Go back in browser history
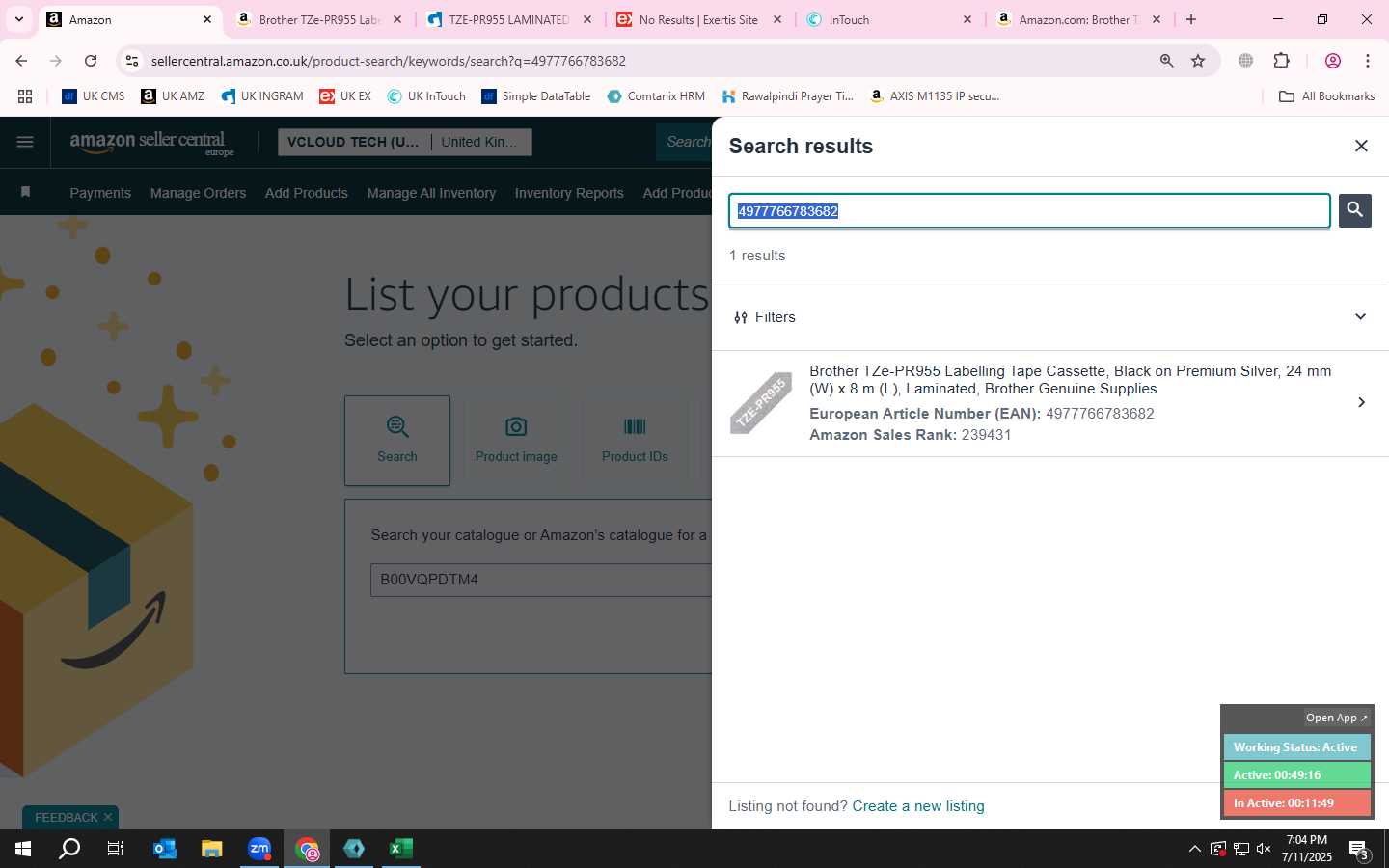 coord(21,61)
